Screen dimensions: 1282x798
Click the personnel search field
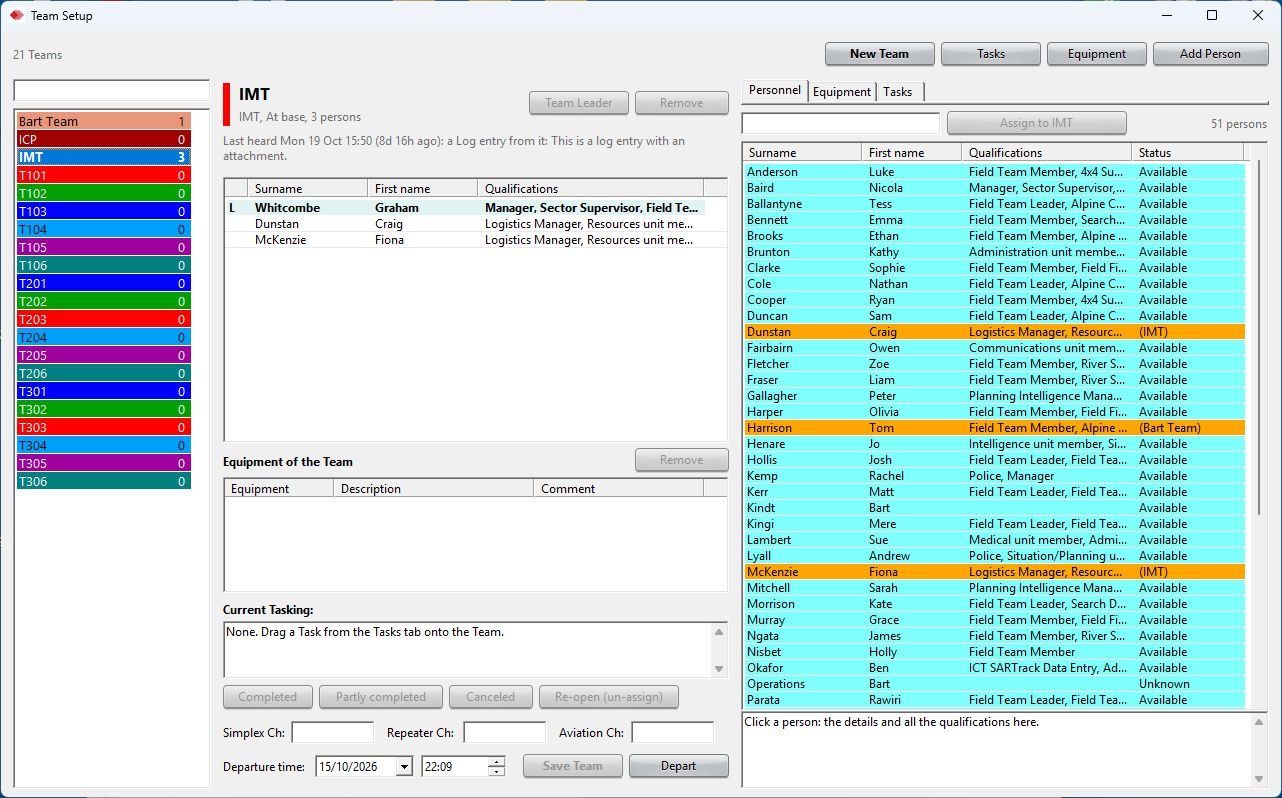point(840,123)
